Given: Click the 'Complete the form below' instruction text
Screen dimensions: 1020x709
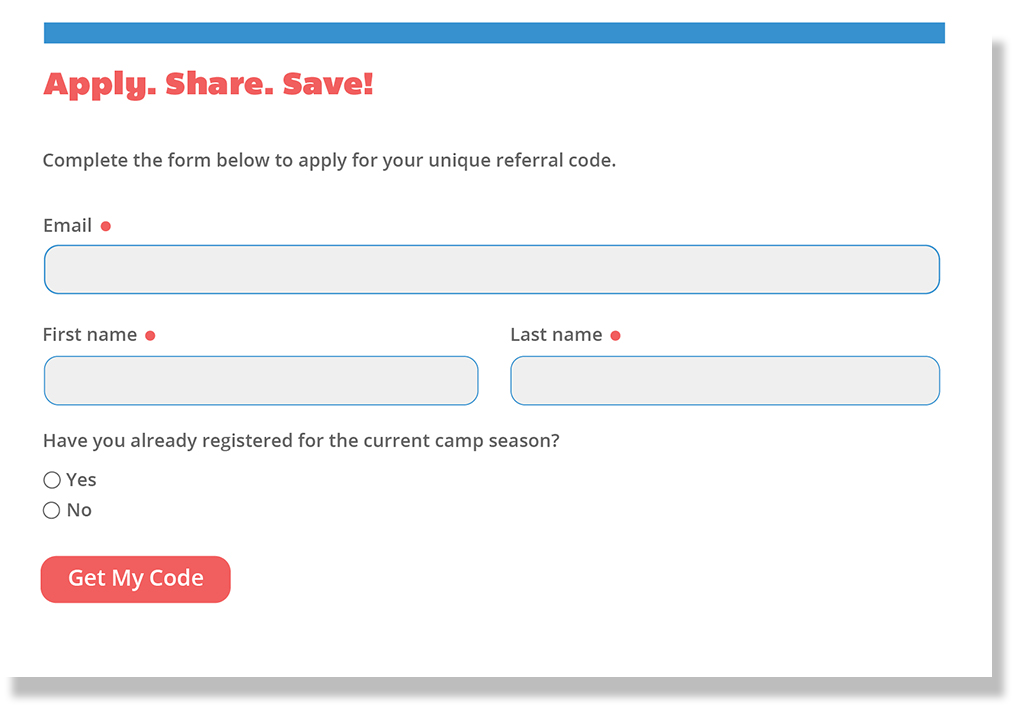Looking at the screenshot, I should 329,161.
